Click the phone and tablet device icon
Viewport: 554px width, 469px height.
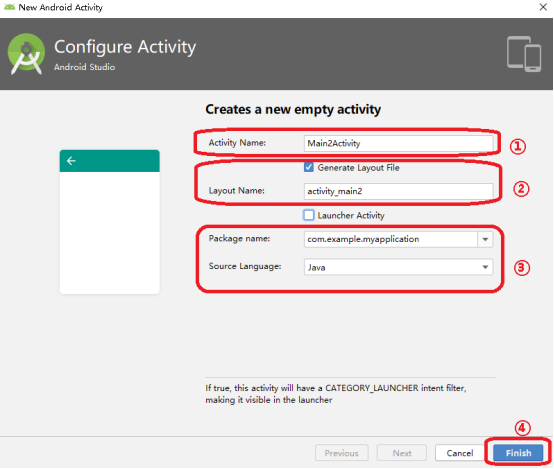(x=524, y=54)
